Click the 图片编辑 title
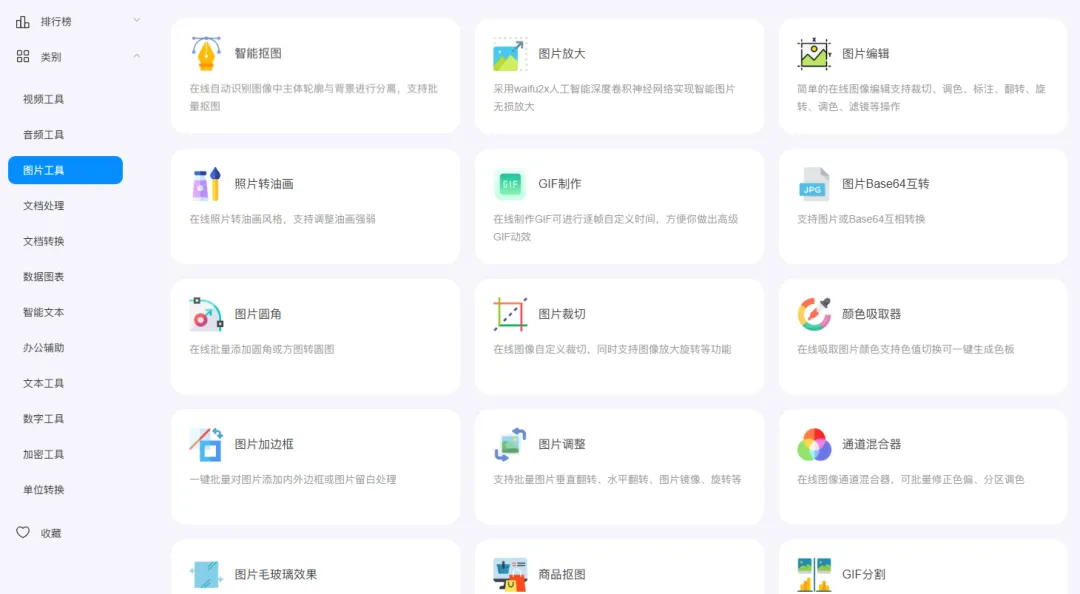1080x594 pixels. [x=866, y=54]
